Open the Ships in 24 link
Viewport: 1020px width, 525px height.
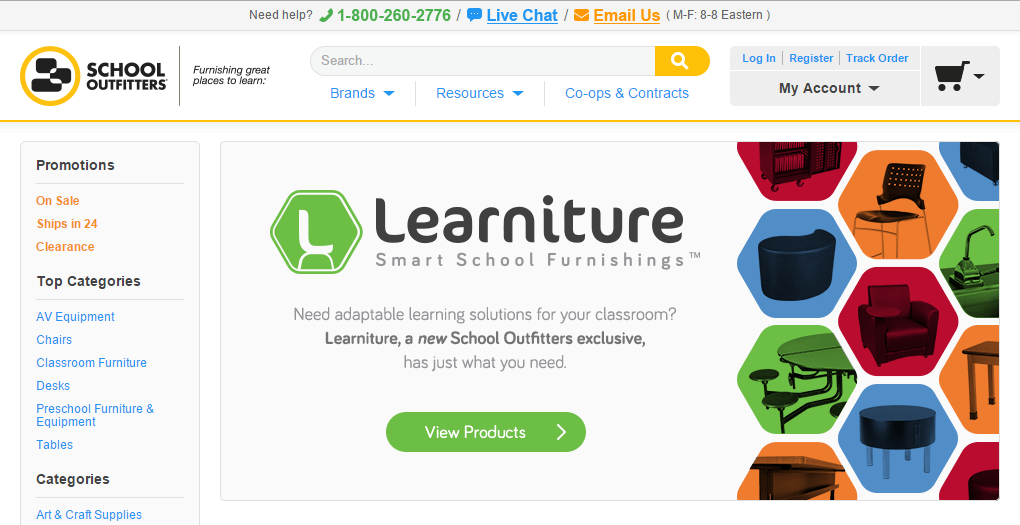point(67,224)
